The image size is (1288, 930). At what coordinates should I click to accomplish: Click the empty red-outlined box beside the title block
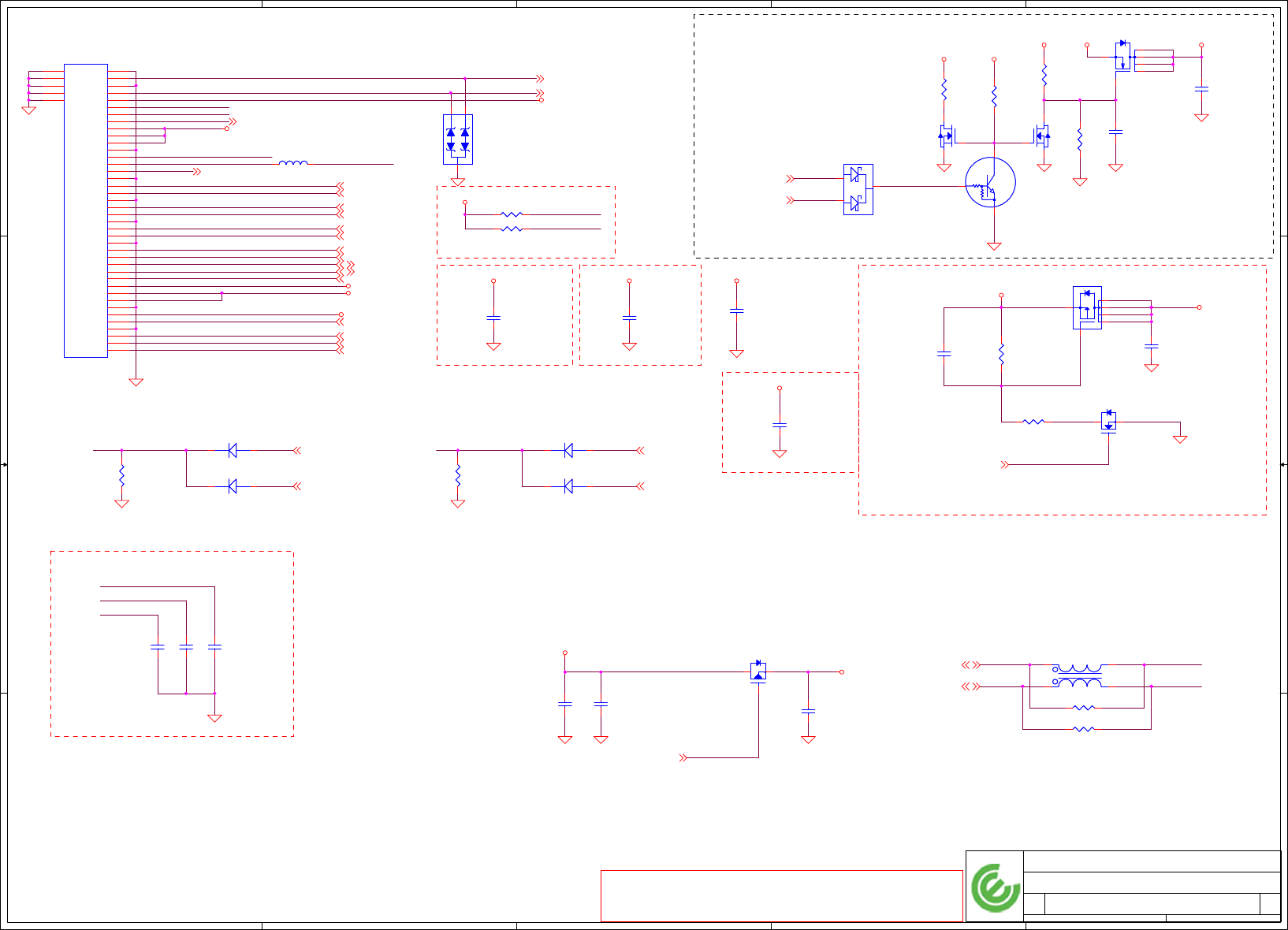tap(782, 896)
